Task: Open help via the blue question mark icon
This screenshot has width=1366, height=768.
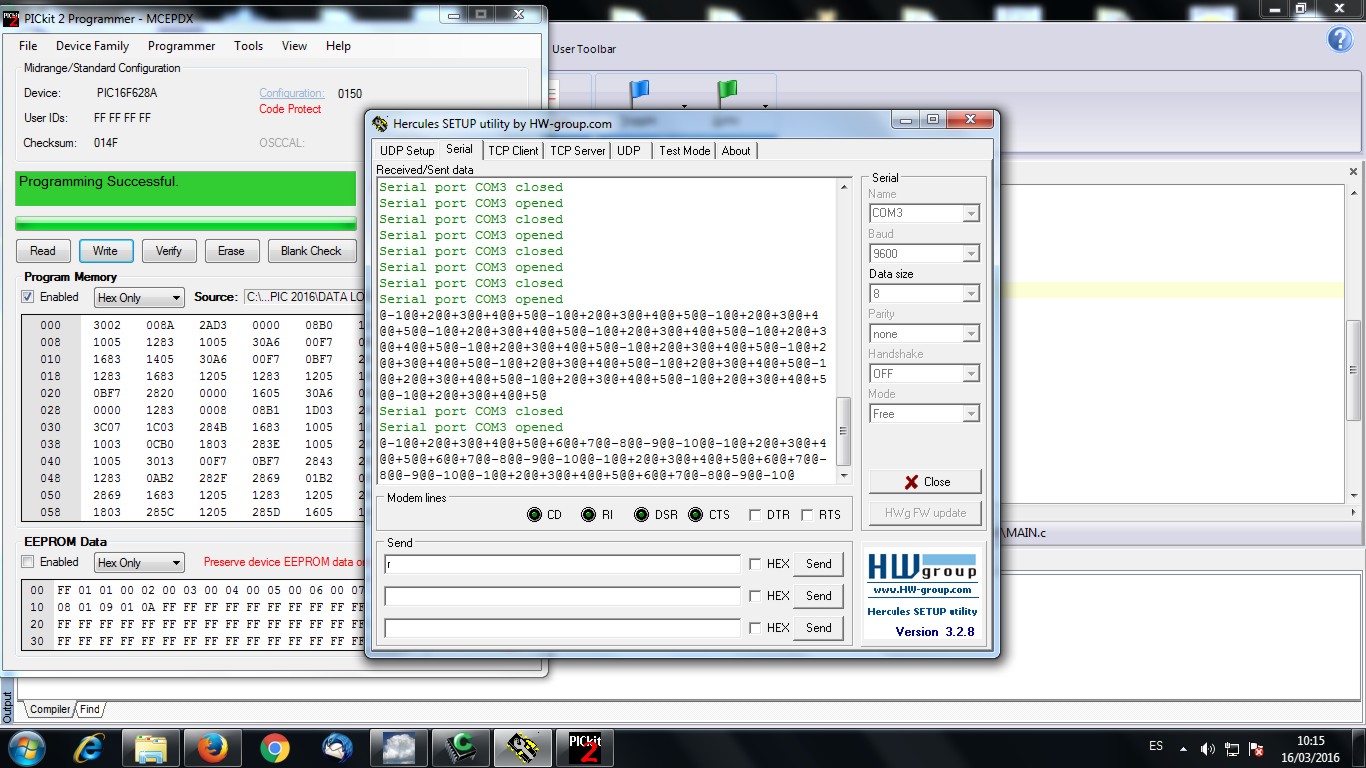Action: tap(1340, 39)
